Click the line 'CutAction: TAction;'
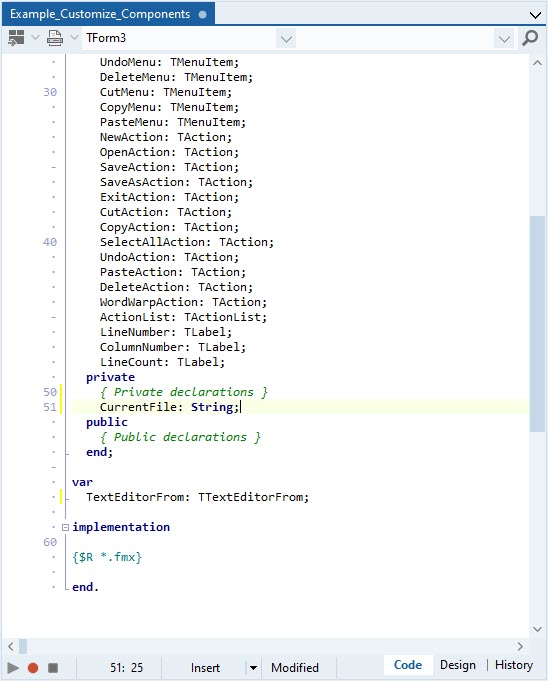548x681 pixels. [x=166, y=212]
